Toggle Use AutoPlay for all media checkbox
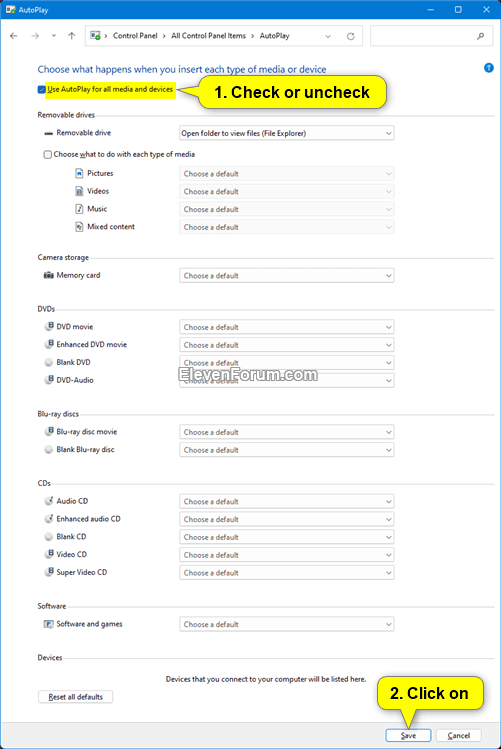Image resolution: width=501 pixels, height=749 pixels. pyautogui.click(x=42, y=89)
